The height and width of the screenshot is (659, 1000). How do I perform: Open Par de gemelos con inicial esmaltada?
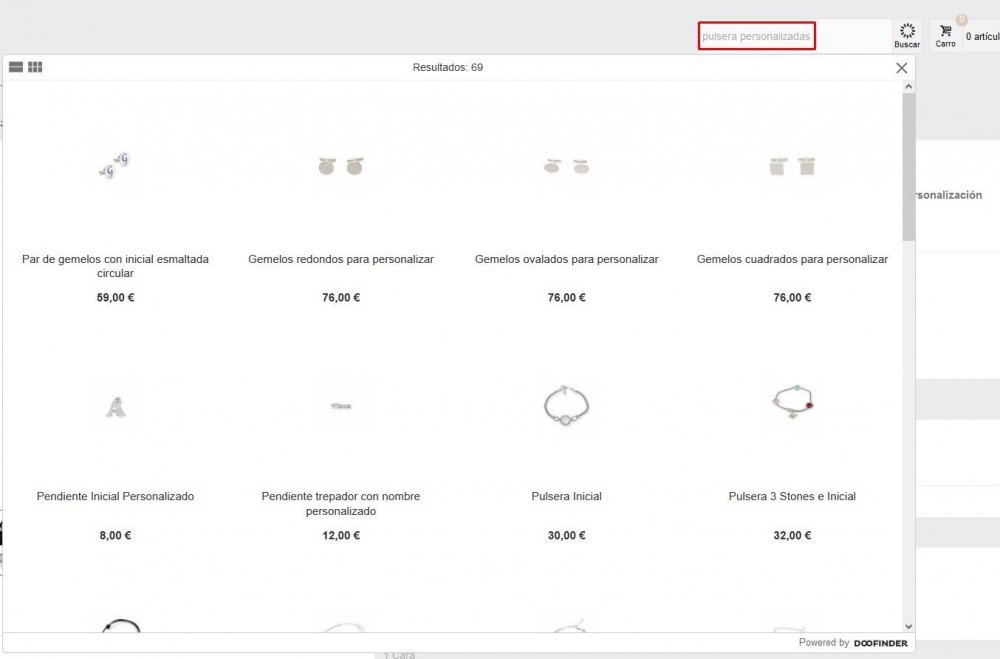[115, 165]
